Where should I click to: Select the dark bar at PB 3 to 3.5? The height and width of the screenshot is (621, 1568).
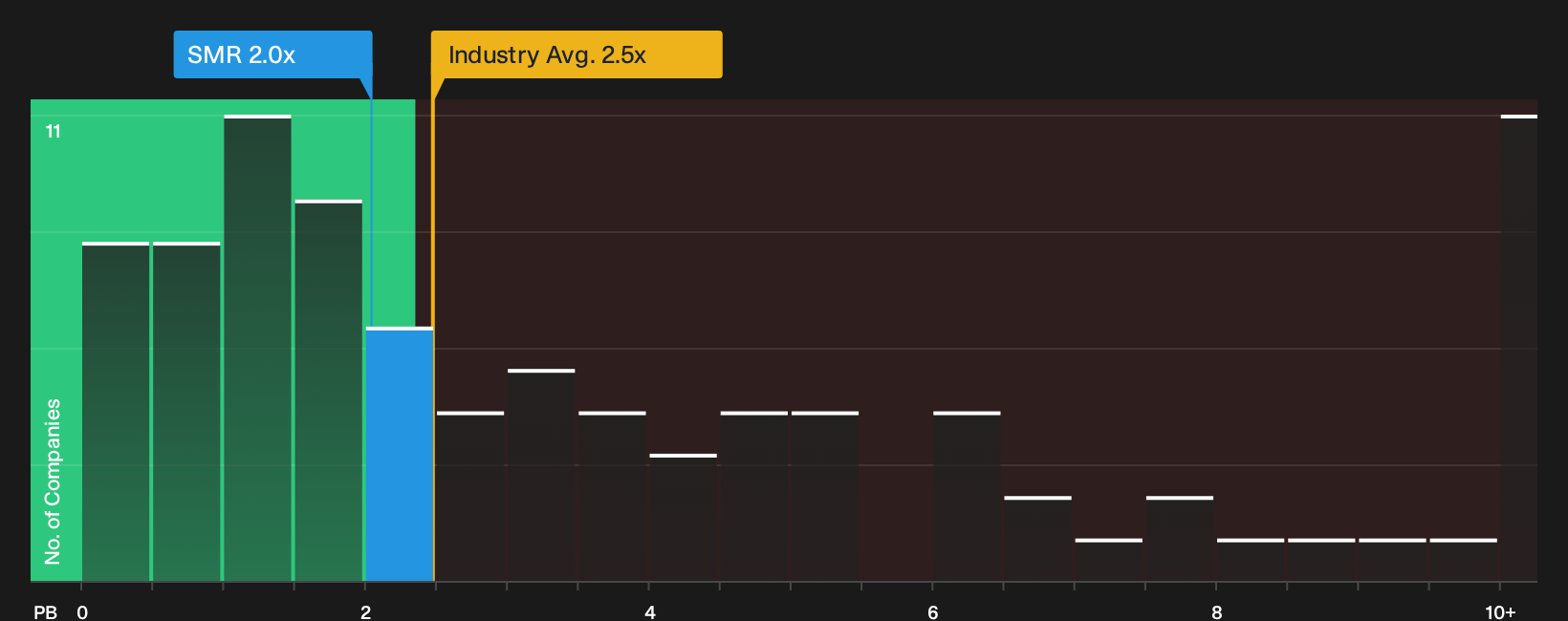(541, 476)
